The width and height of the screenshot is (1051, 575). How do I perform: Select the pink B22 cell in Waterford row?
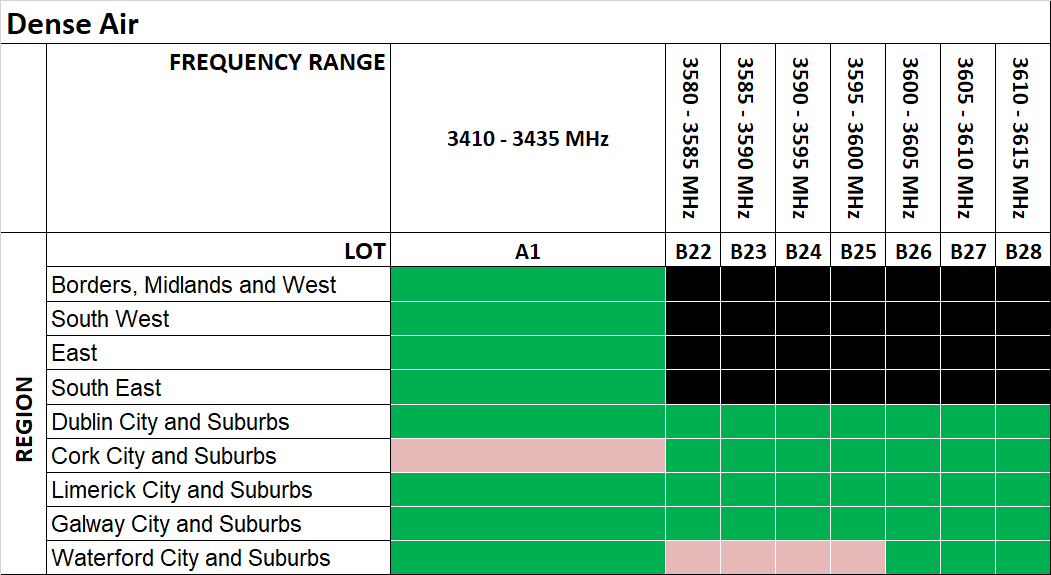(692, 558)
